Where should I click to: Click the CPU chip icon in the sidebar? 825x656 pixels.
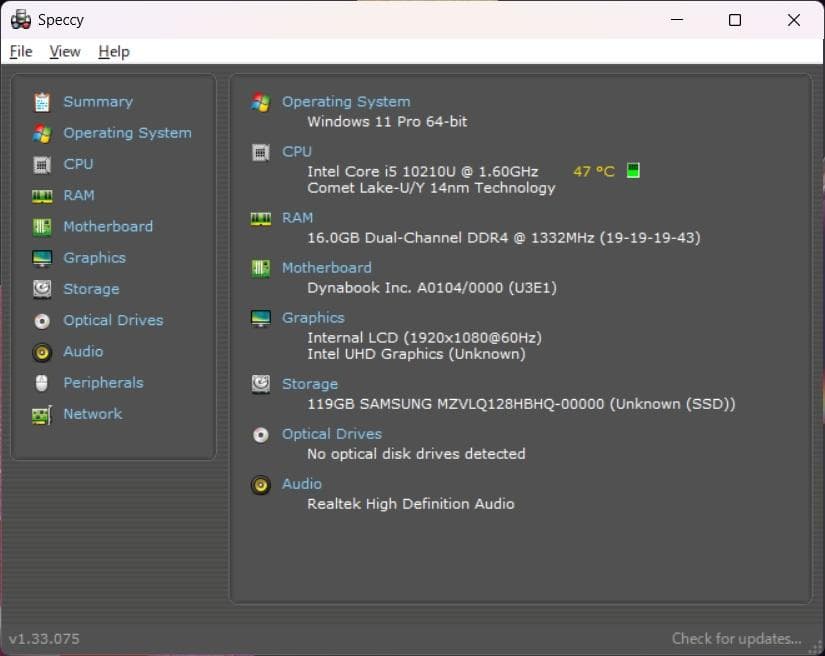(x=41, y=163)
